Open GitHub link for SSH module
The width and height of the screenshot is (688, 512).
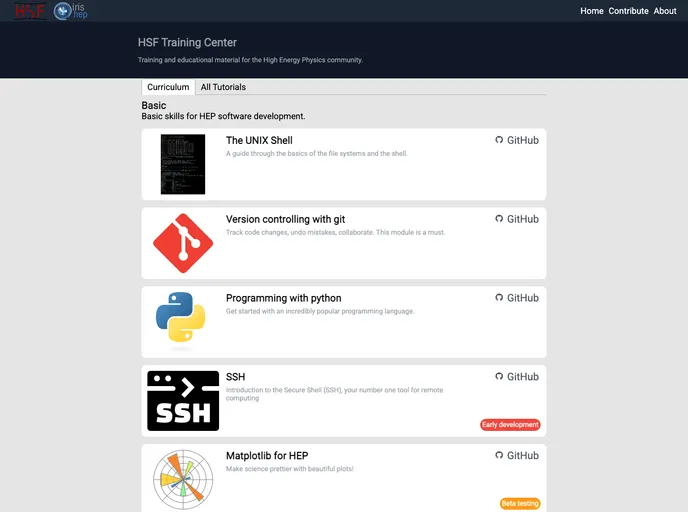pyautogui.click(x=517, y=377)
